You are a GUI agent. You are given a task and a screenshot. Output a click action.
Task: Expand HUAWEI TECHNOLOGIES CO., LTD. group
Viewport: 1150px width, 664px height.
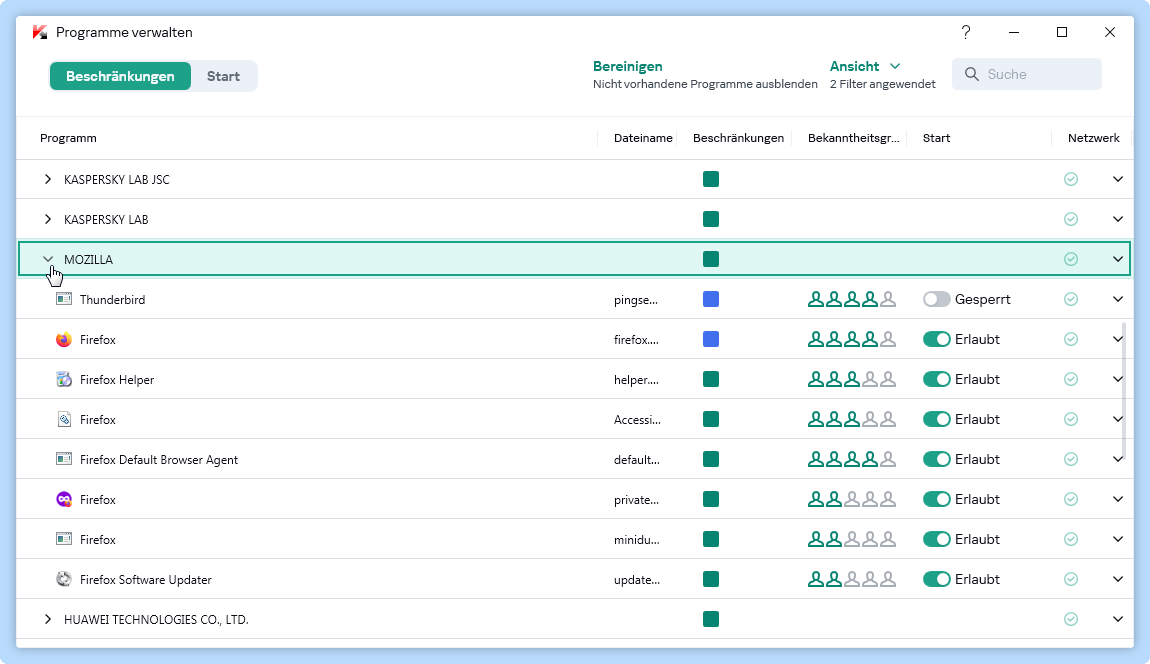pos(48,619)
